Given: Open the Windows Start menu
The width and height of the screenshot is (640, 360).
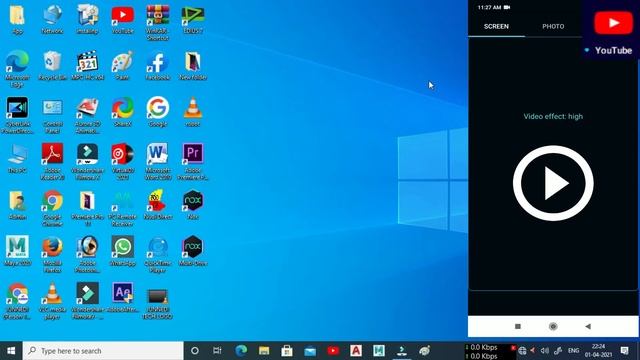Looking at the screenshot, I should coord(11,351).
